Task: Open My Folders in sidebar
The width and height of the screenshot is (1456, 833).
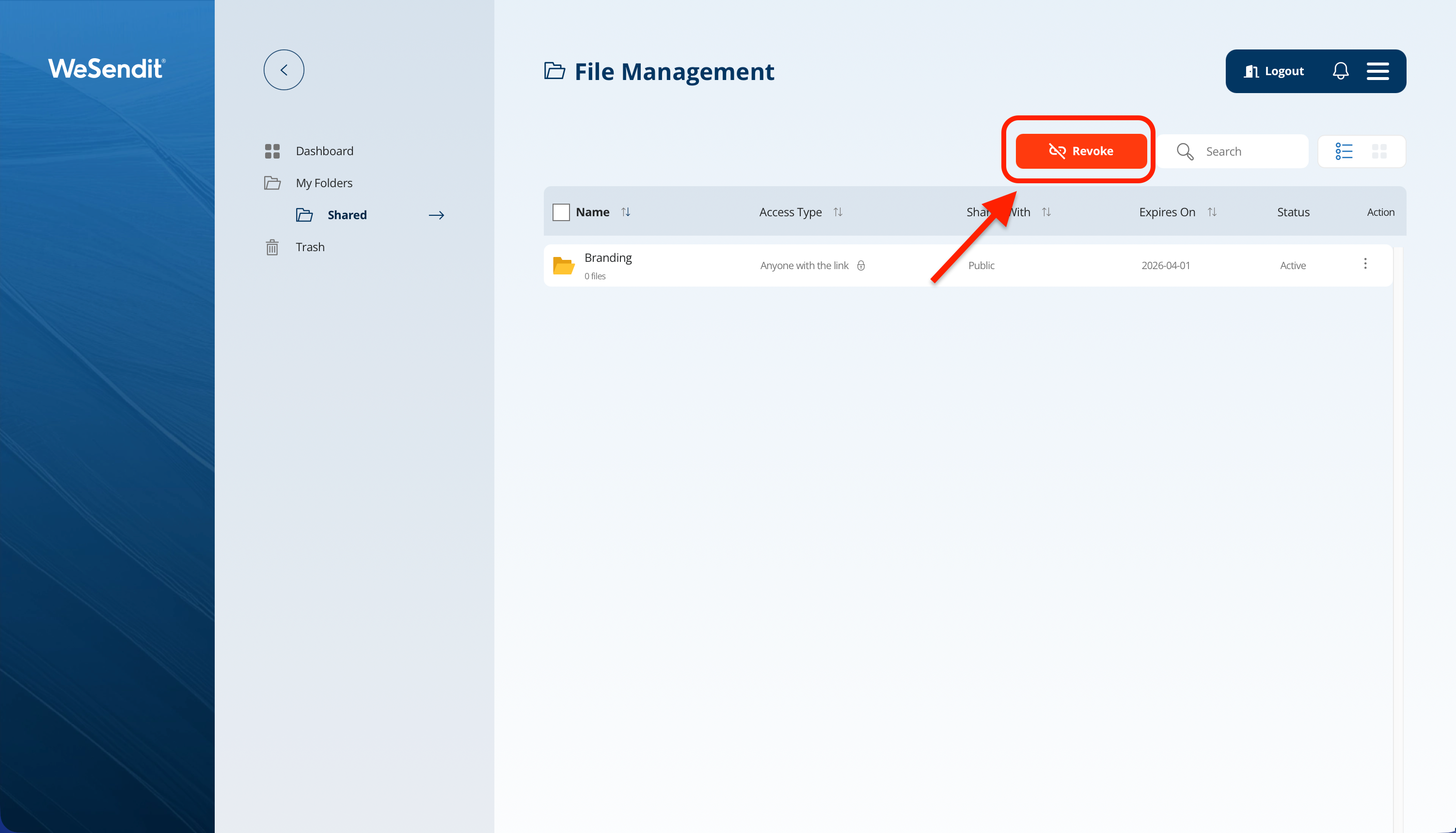Action: [x=324, y=183]
